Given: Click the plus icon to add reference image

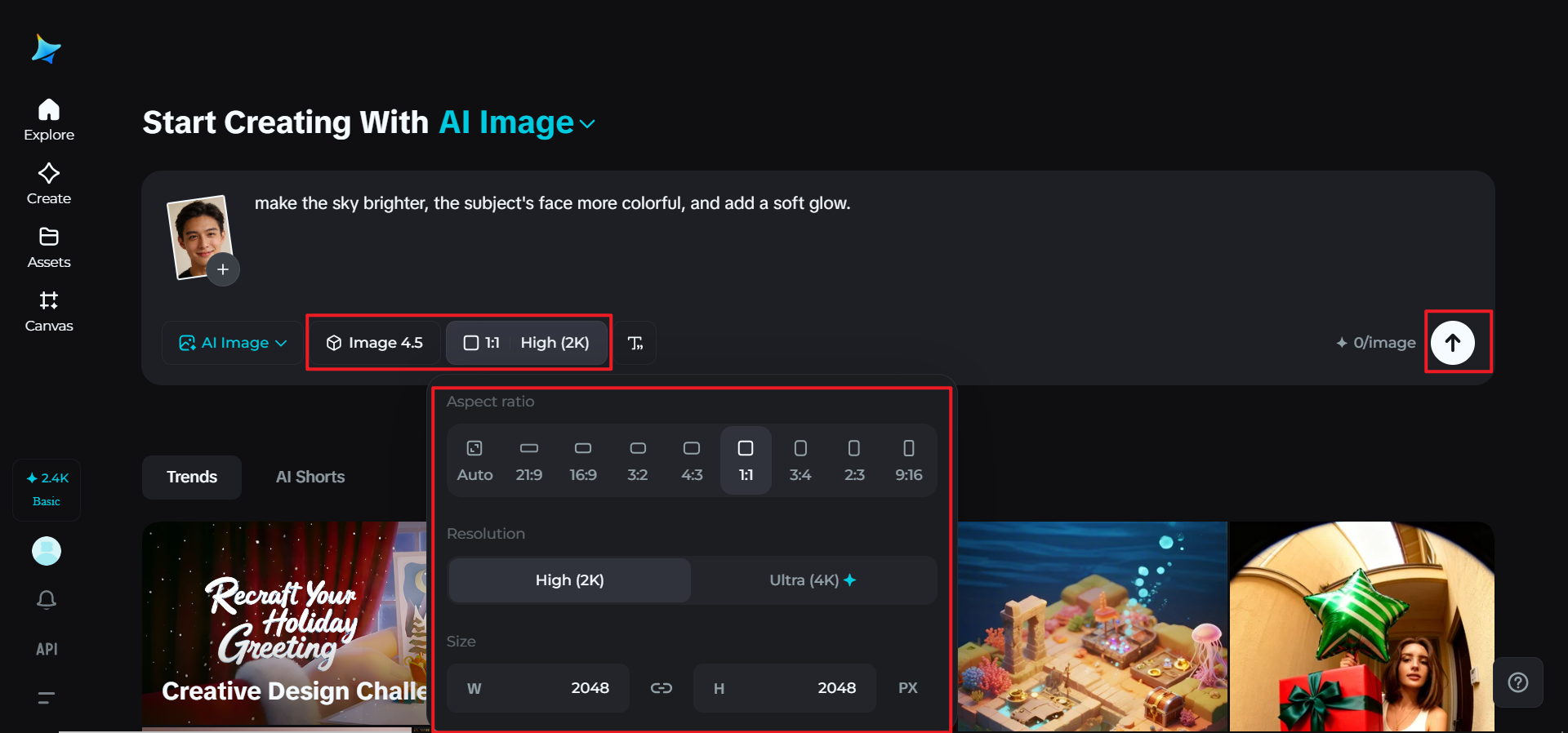Looking at the screenshot, I should click(223, 269).
